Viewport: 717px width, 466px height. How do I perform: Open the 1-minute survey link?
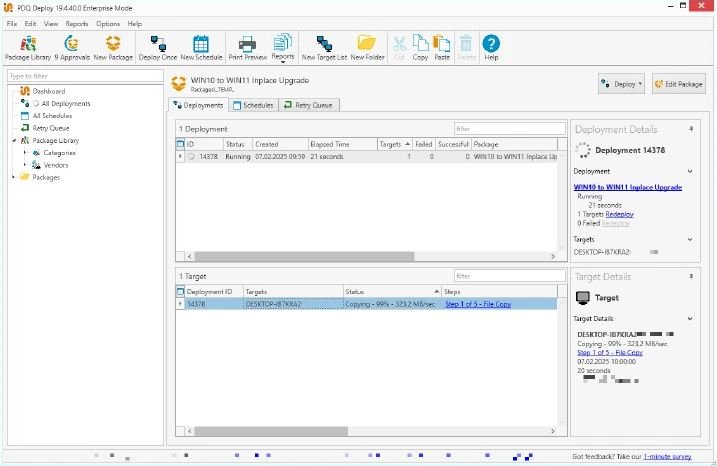(667, 456)
